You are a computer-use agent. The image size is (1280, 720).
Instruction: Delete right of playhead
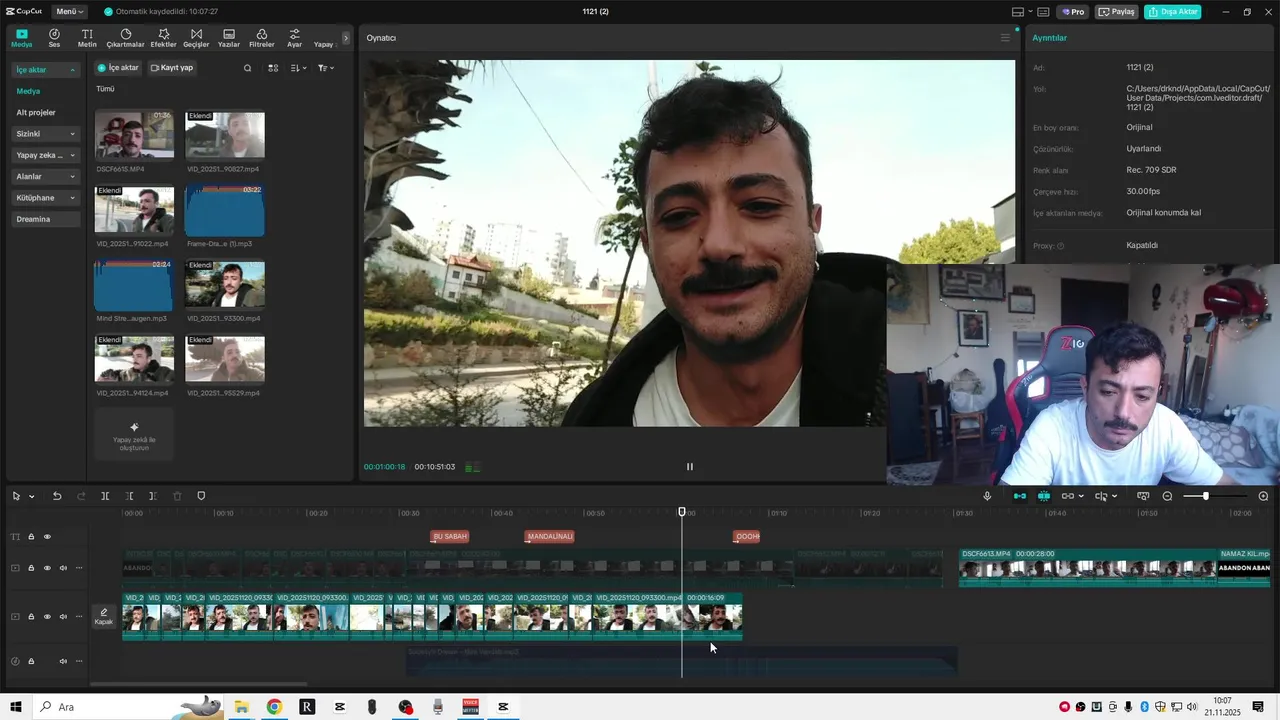click(x=152, y=496)
